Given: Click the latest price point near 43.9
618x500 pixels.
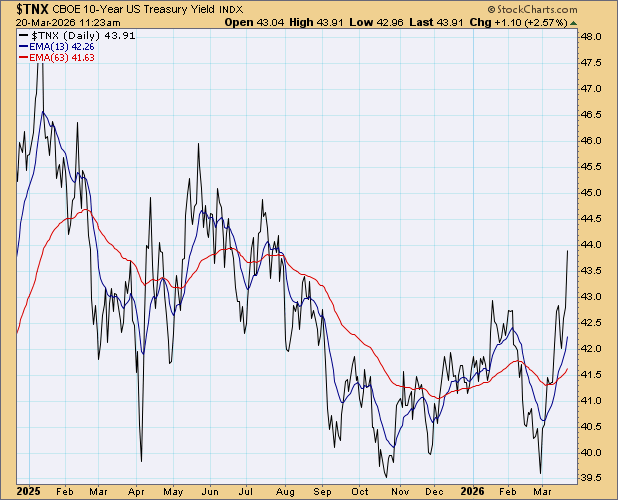Looking at the screenshot, I should pos(568,251).
